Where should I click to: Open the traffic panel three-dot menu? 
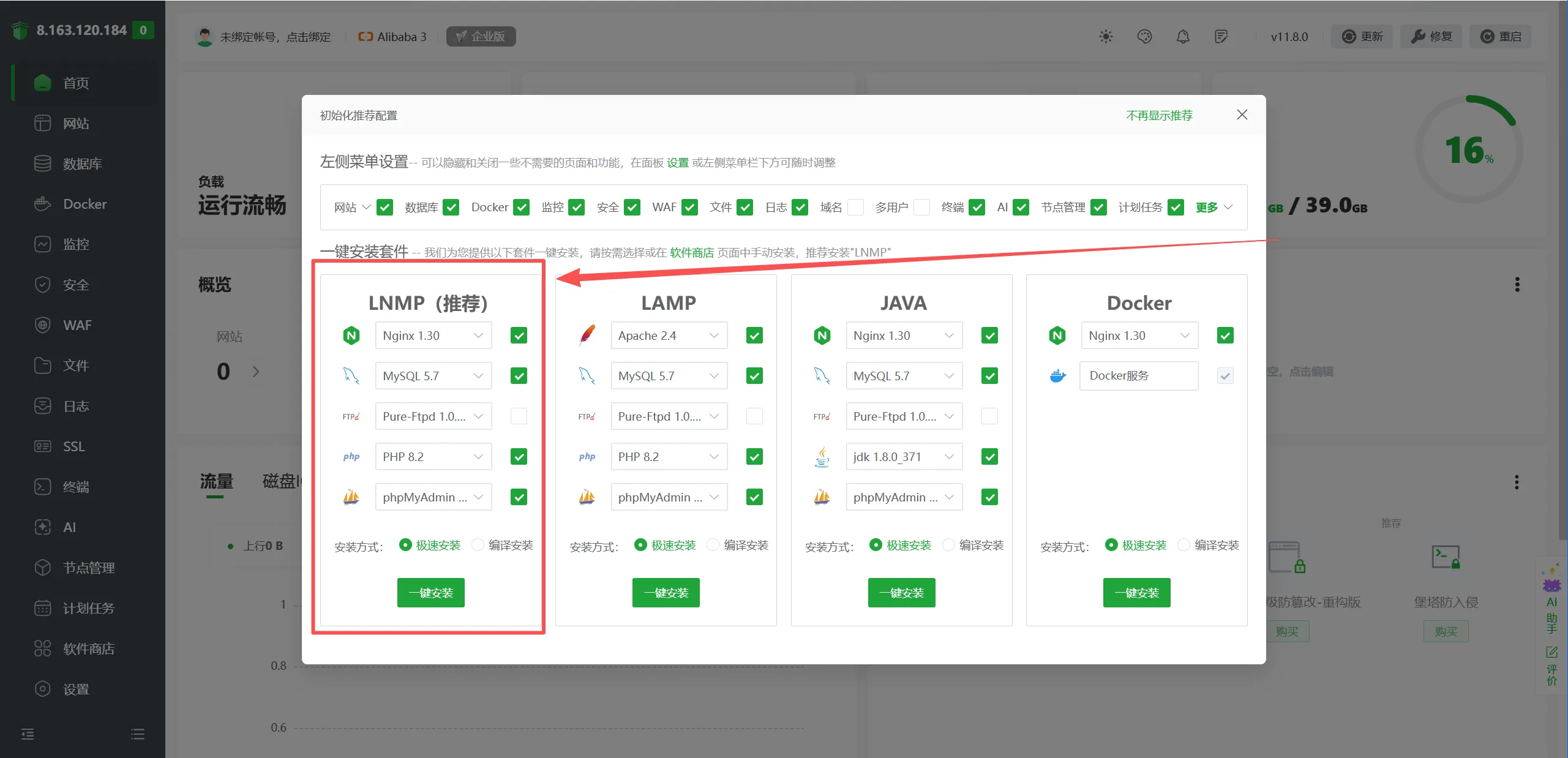[x=1517, y=482]
